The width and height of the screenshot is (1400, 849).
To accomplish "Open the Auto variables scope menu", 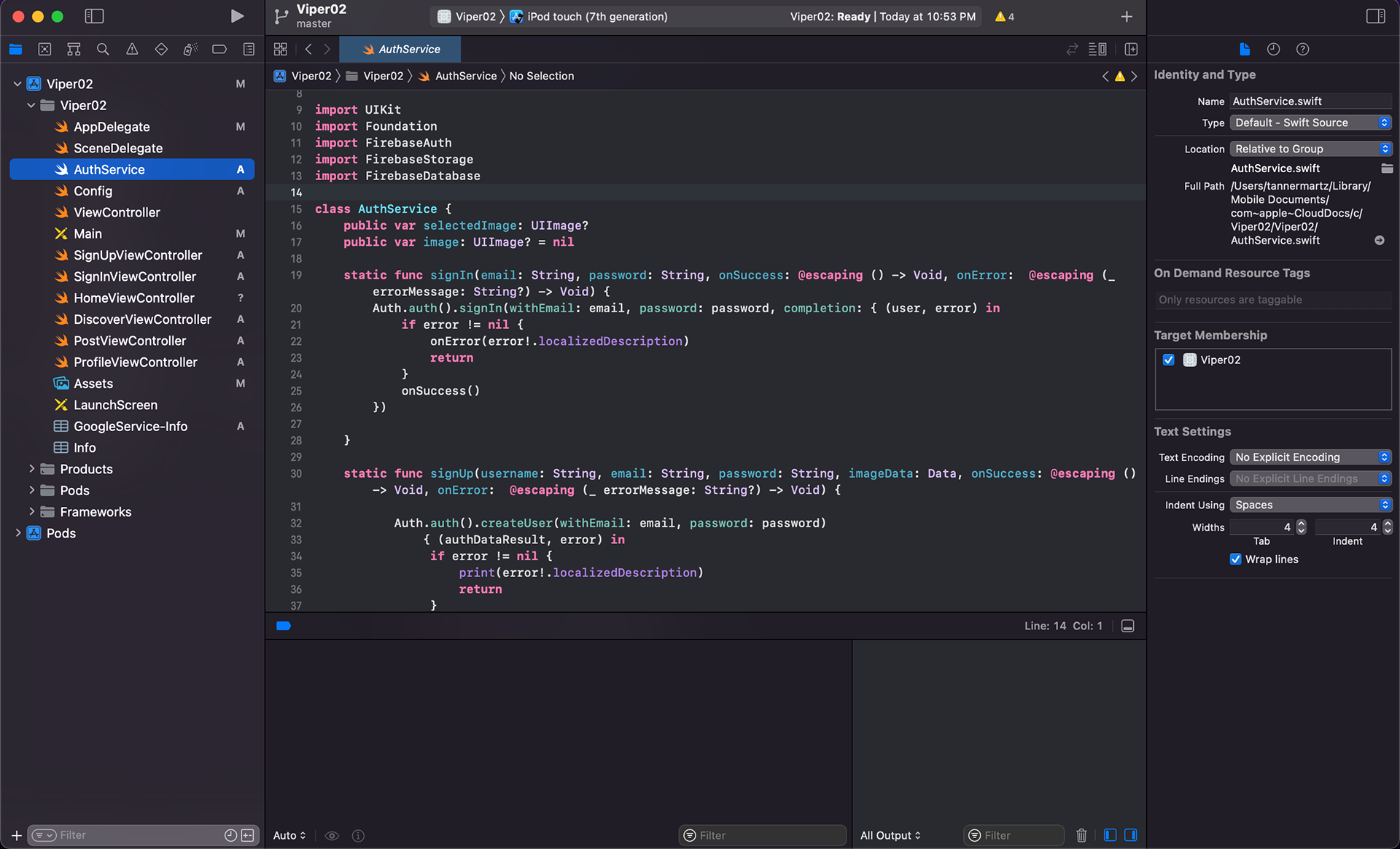I will [x=289, y=836].
